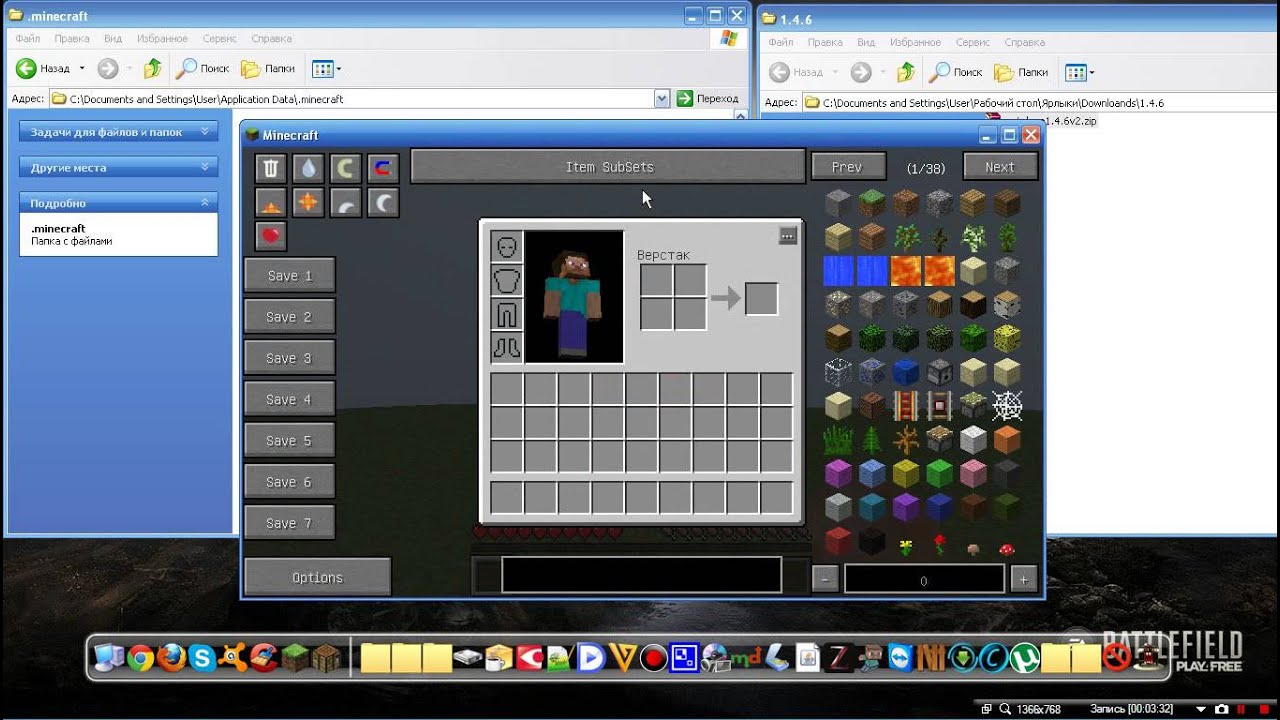1280x720 pixels.
Task: Click the crafting output slot
Action: pos(761,298)
